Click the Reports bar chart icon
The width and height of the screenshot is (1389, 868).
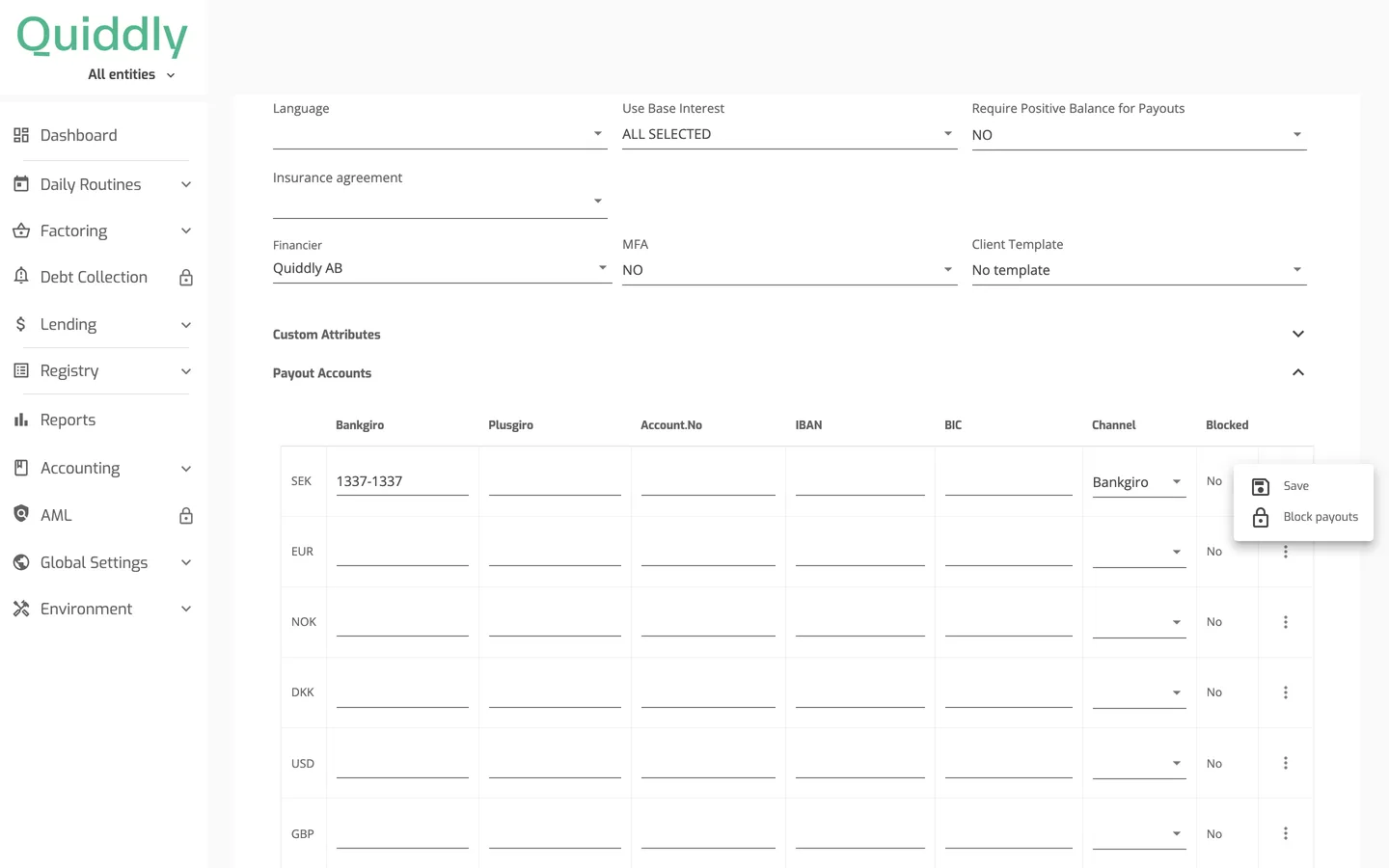(x=21, y=420)
